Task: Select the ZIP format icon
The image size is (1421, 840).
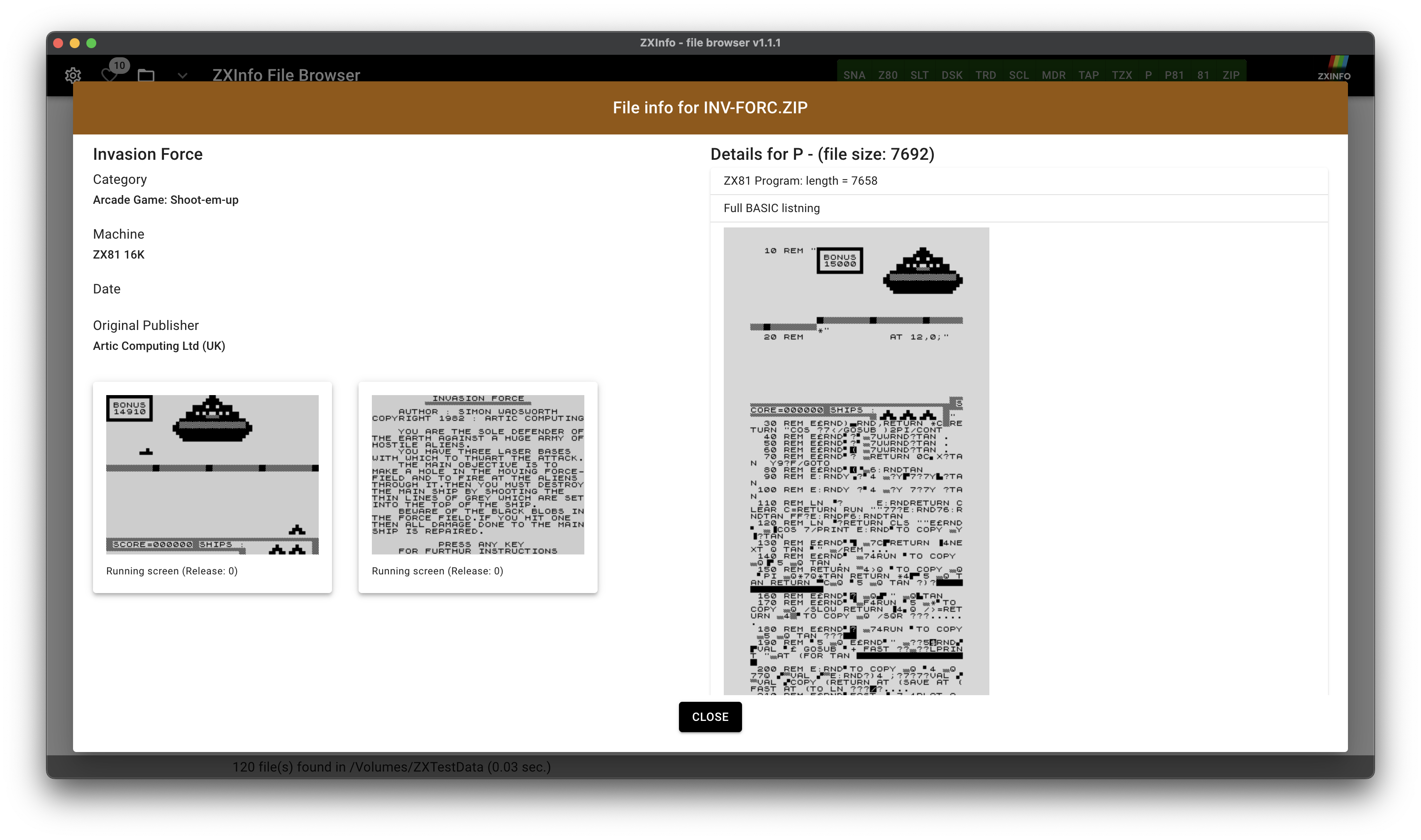Action: [x=1232, y=75]
